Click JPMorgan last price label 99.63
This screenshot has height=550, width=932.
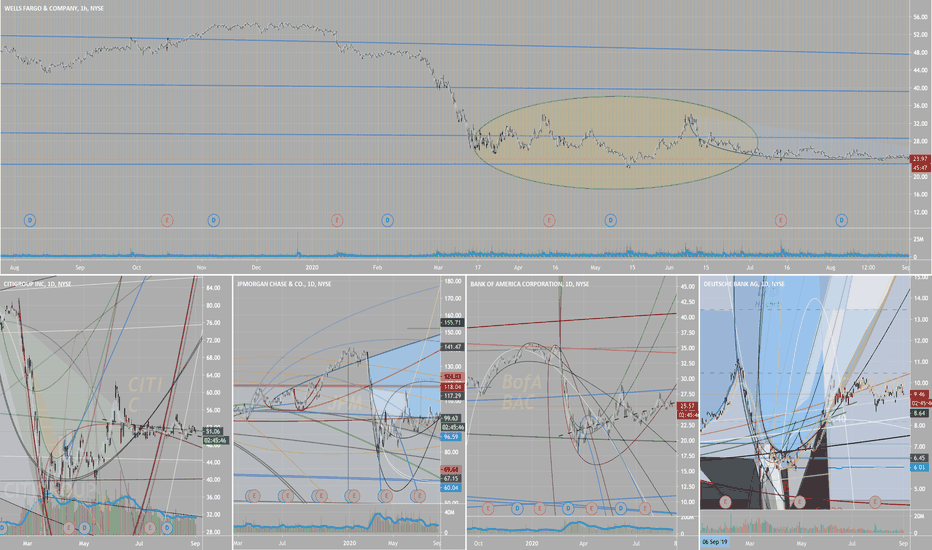click(x=452, y=419)
